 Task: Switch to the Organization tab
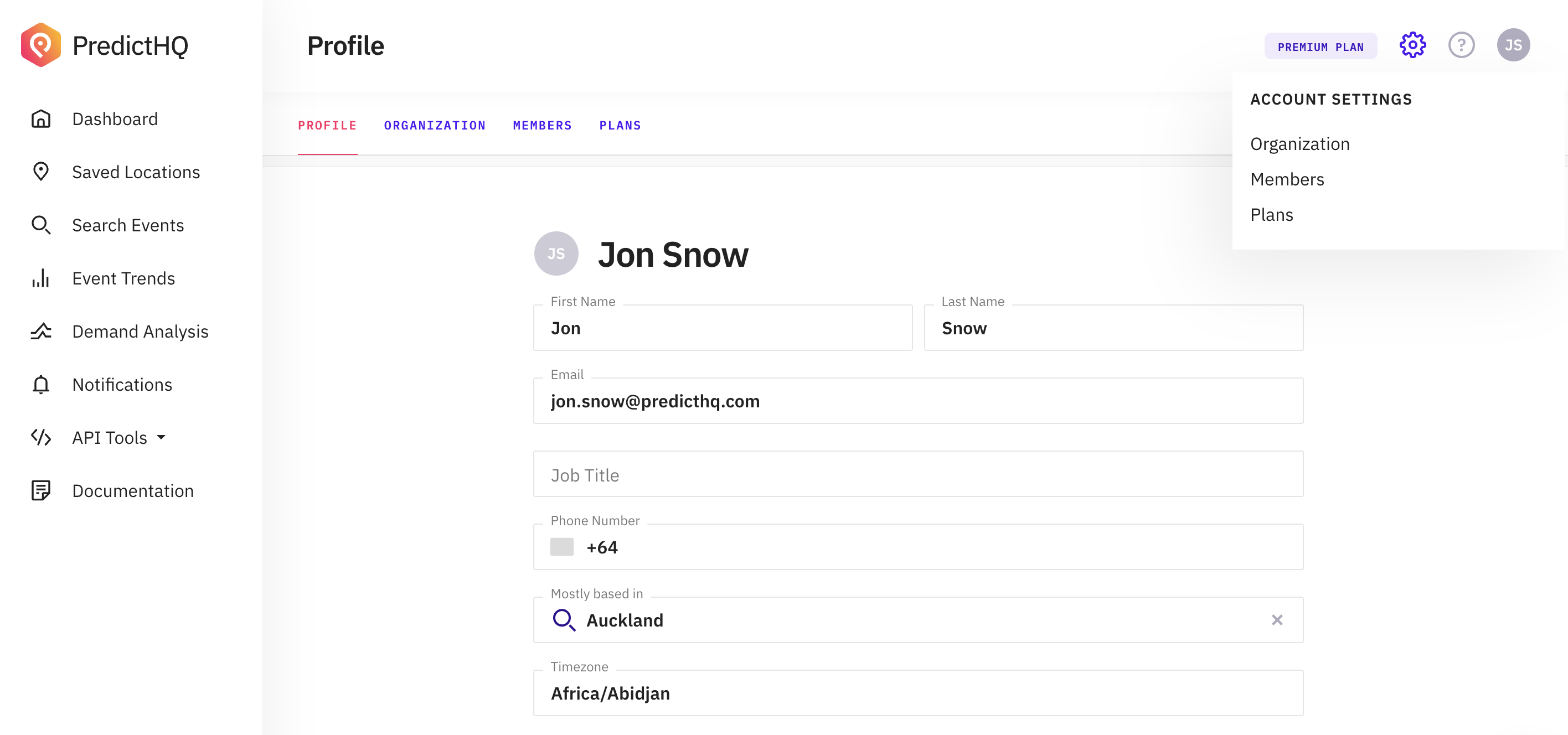tap(435, 125)
